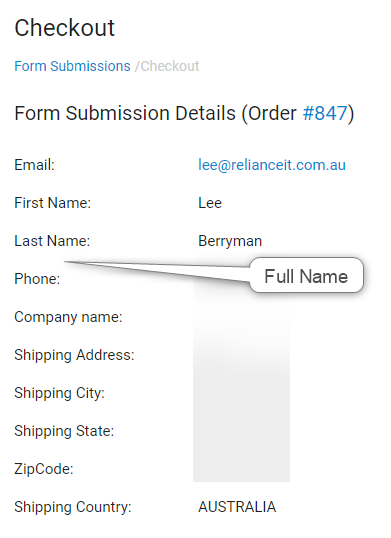Click the ZipCode label
Screen dimensions: 391x538
click(x=44, y=469)
